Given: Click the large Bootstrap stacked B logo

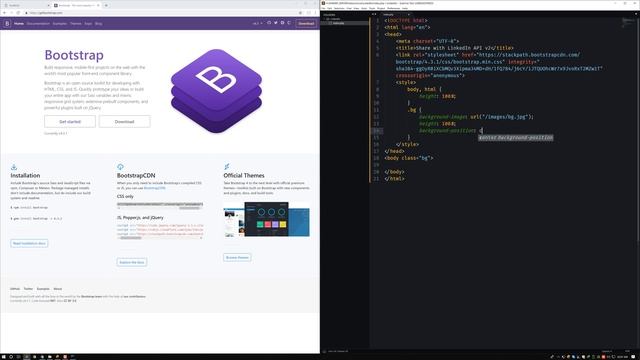Looking at the screenshot, I should 216,91.
